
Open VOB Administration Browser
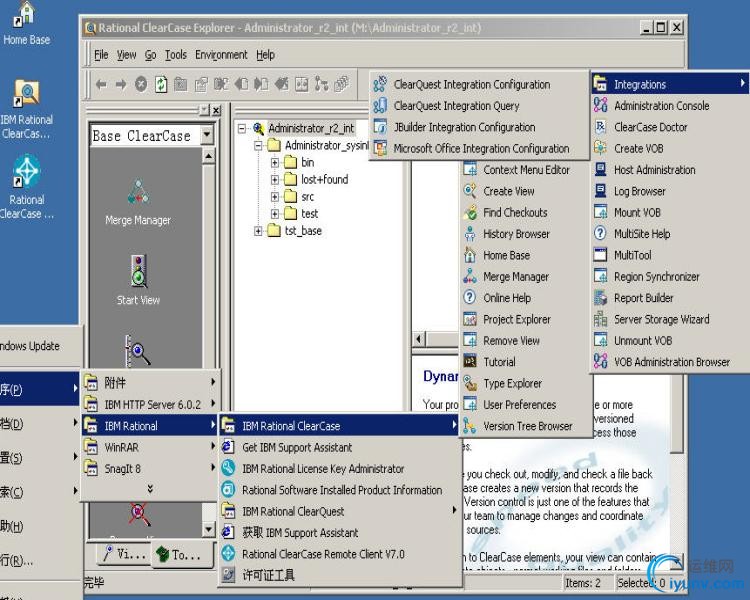670,362
